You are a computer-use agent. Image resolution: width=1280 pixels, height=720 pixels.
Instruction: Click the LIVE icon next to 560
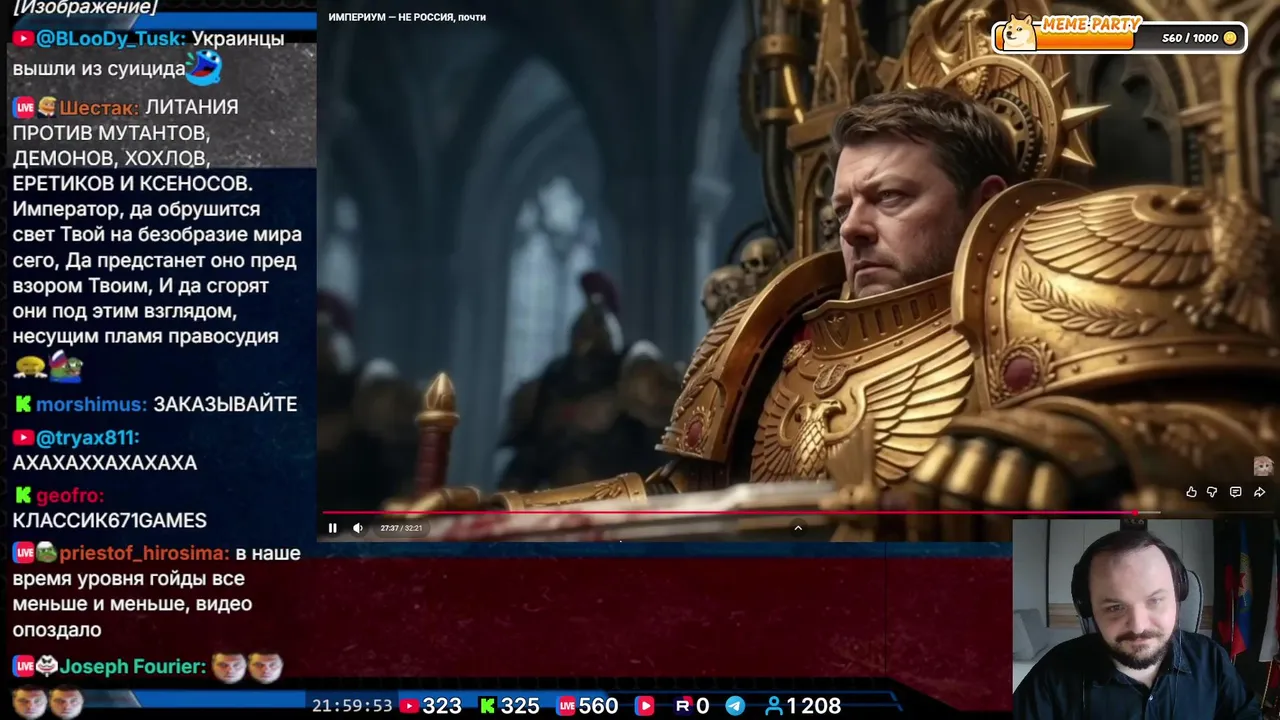tap(566, 706)
